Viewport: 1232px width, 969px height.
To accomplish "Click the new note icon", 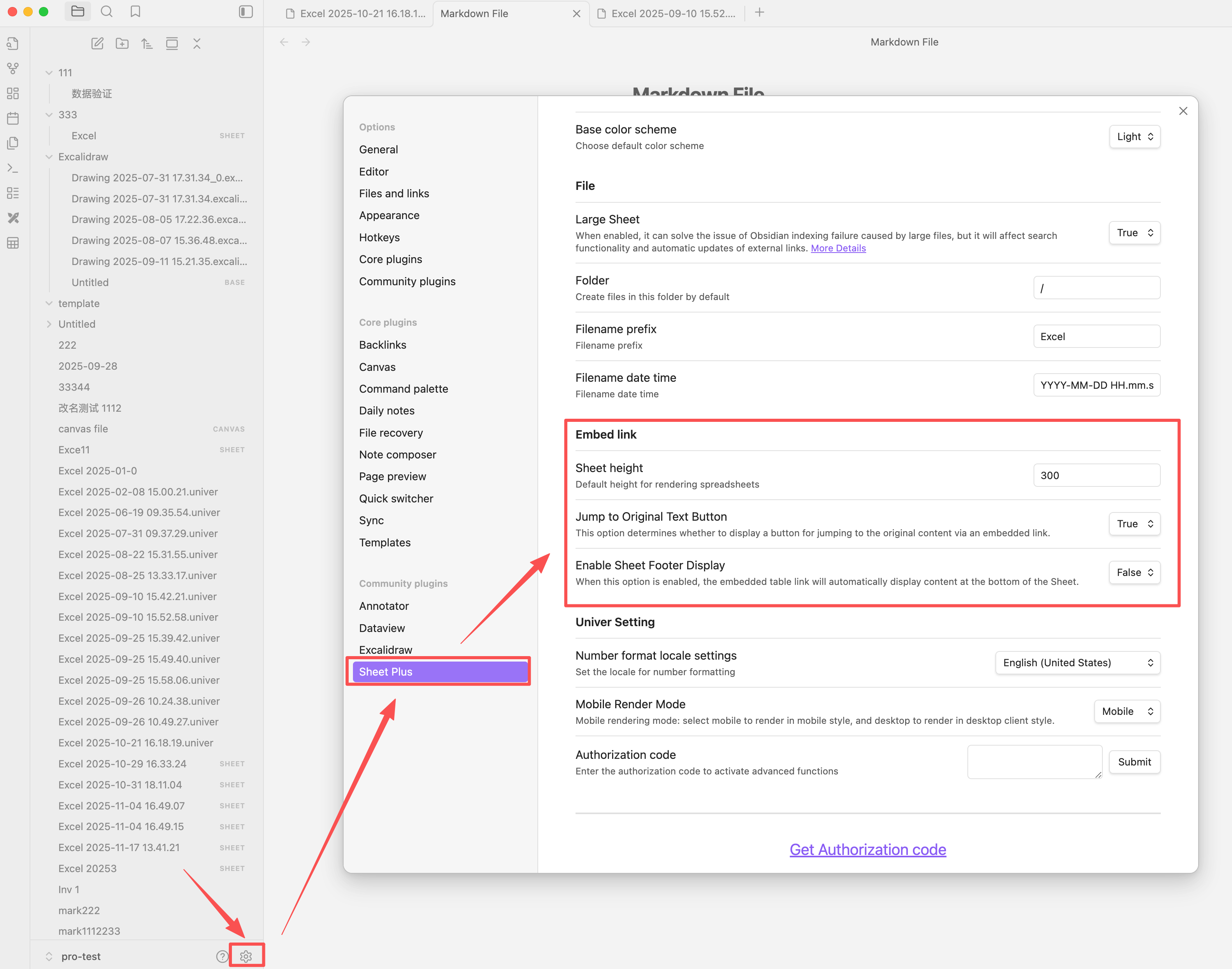I will click(x=98, y=44).
